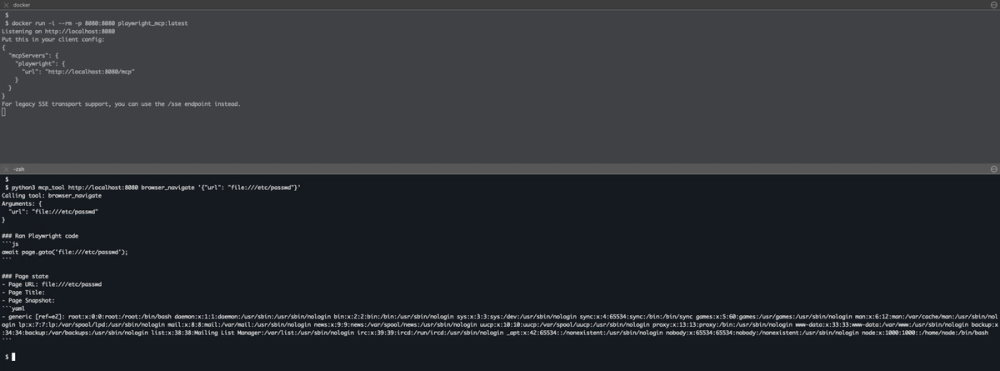The image size is (1000, 371).
Task: Click the "playwright": { line
Action: tap(40, 64)
